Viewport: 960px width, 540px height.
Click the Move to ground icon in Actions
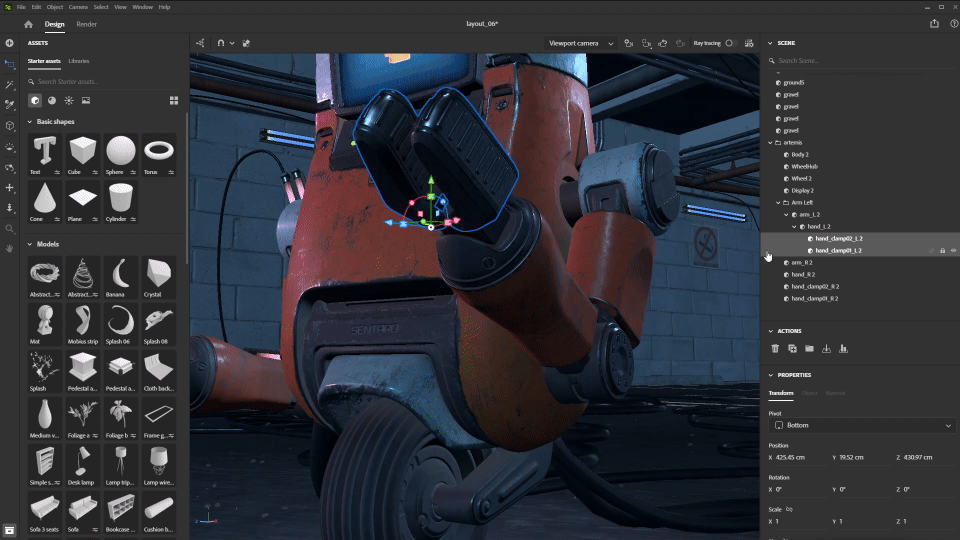[827, 348]
